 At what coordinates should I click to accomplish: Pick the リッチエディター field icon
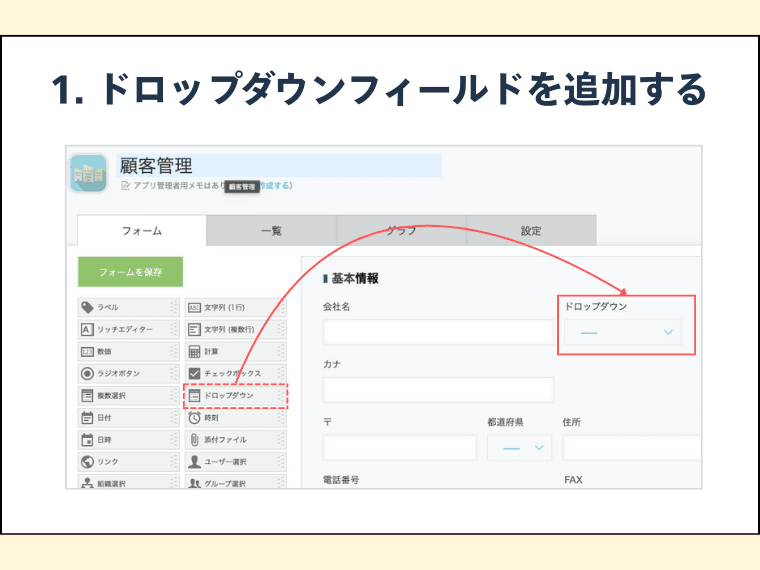tap(87, 329)
